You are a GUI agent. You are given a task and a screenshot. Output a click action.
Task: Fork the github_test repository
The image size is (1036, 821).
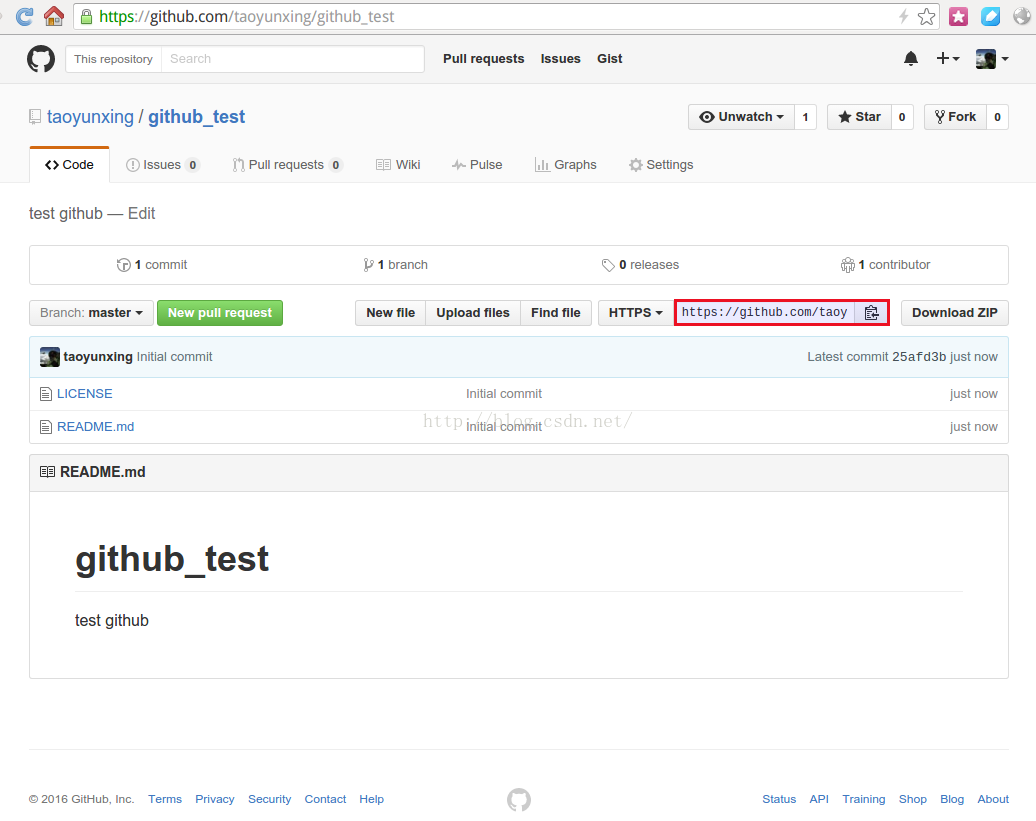pyautogui.click(x=955, y=117)
